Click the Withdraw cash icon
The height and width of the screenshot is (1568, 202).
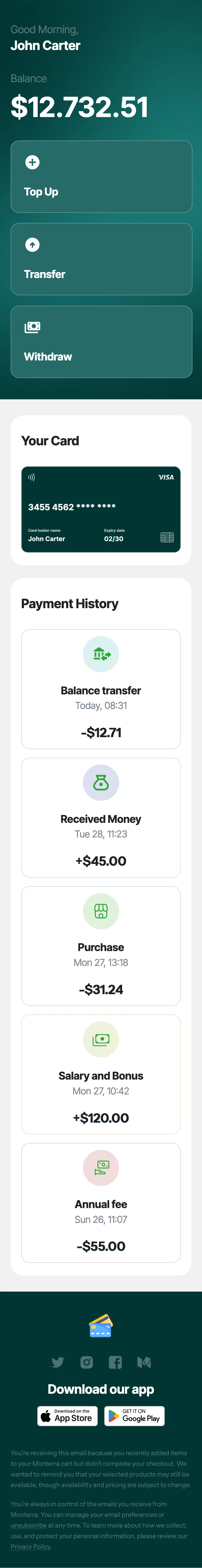32,327
